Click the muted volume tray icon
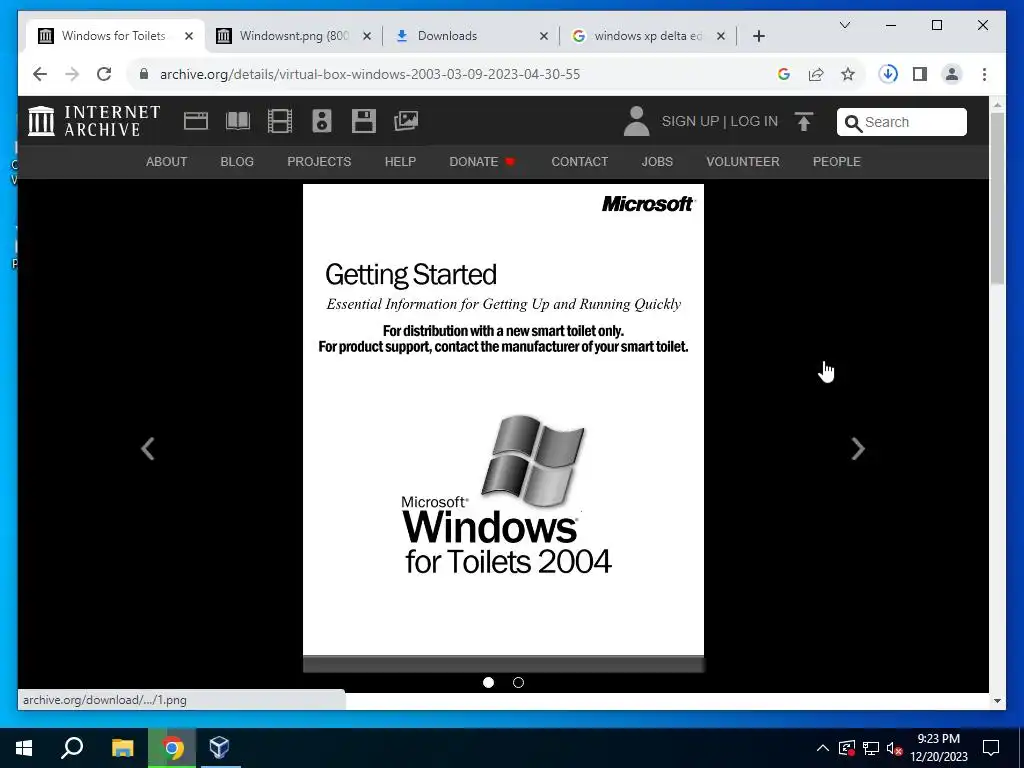The height and width of the screenshot is (768, 1024). tap(894, 748)
